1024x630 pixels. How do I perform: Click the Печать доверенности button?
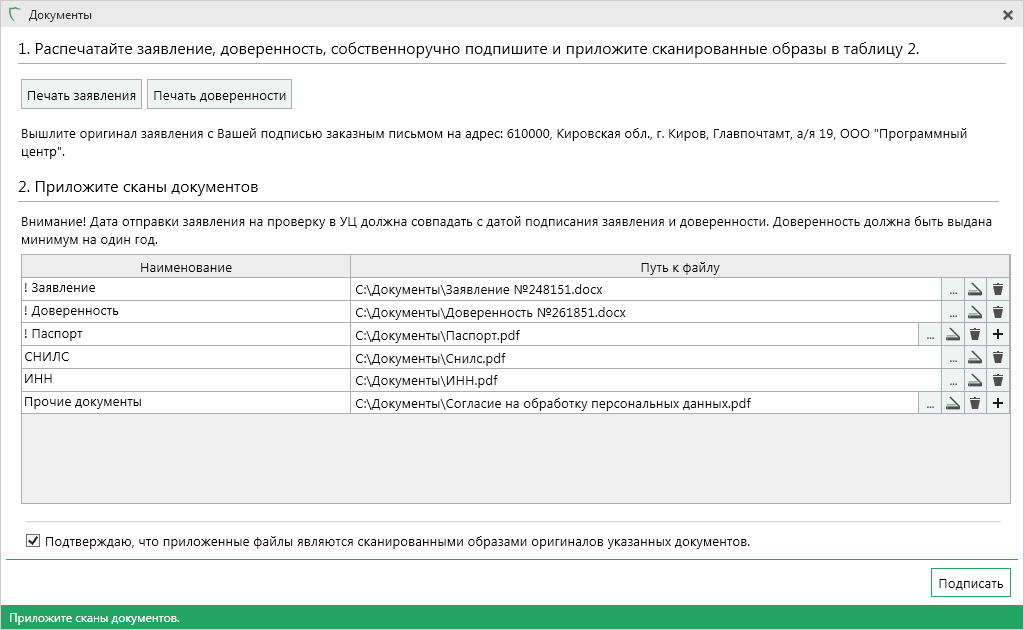pyautogui.click(x=219, y=96)
